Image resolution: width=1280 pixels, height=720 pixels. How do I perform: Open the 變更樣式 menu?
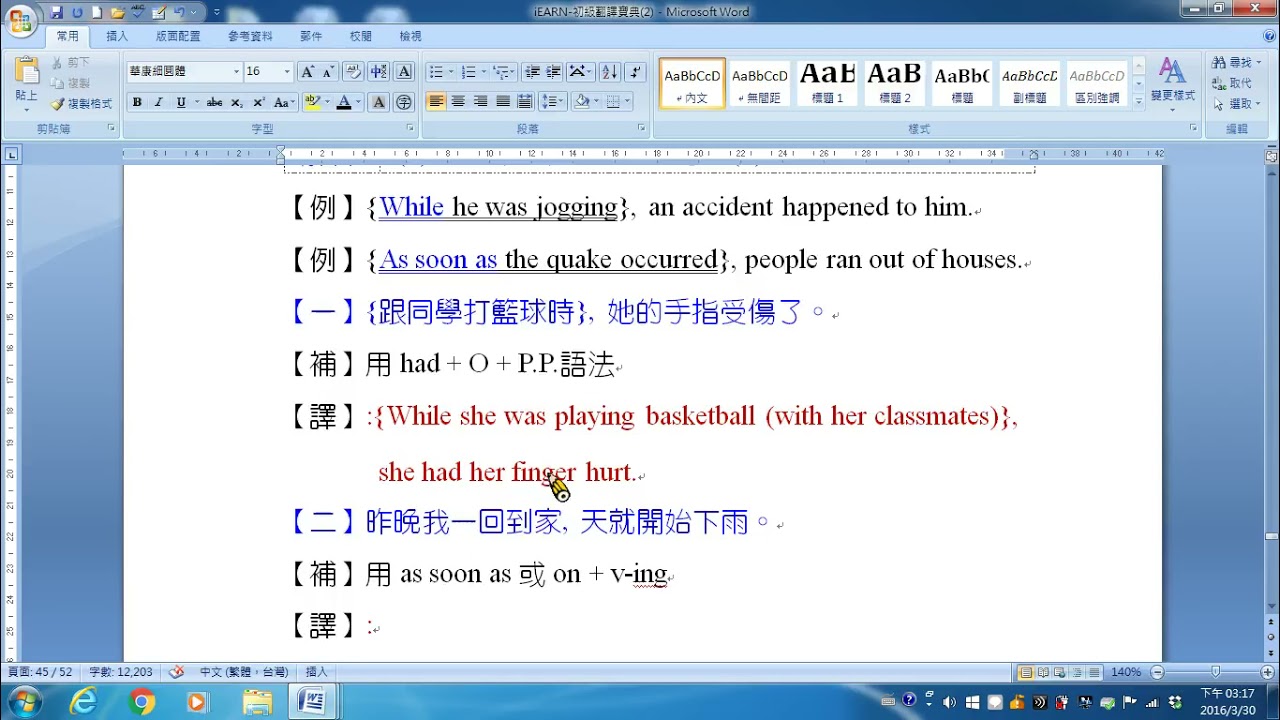point(1172,83)
